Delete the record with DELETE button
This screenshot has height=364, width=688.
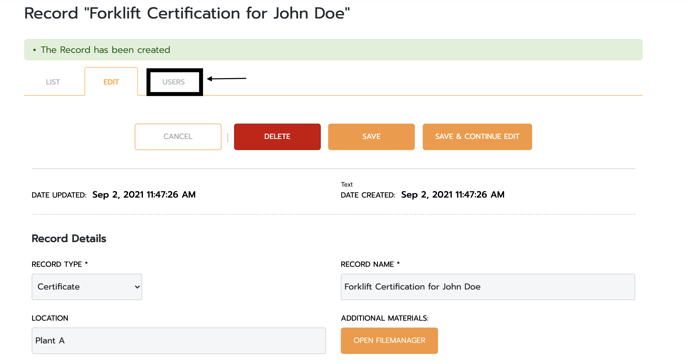click(x=277, y=136)
